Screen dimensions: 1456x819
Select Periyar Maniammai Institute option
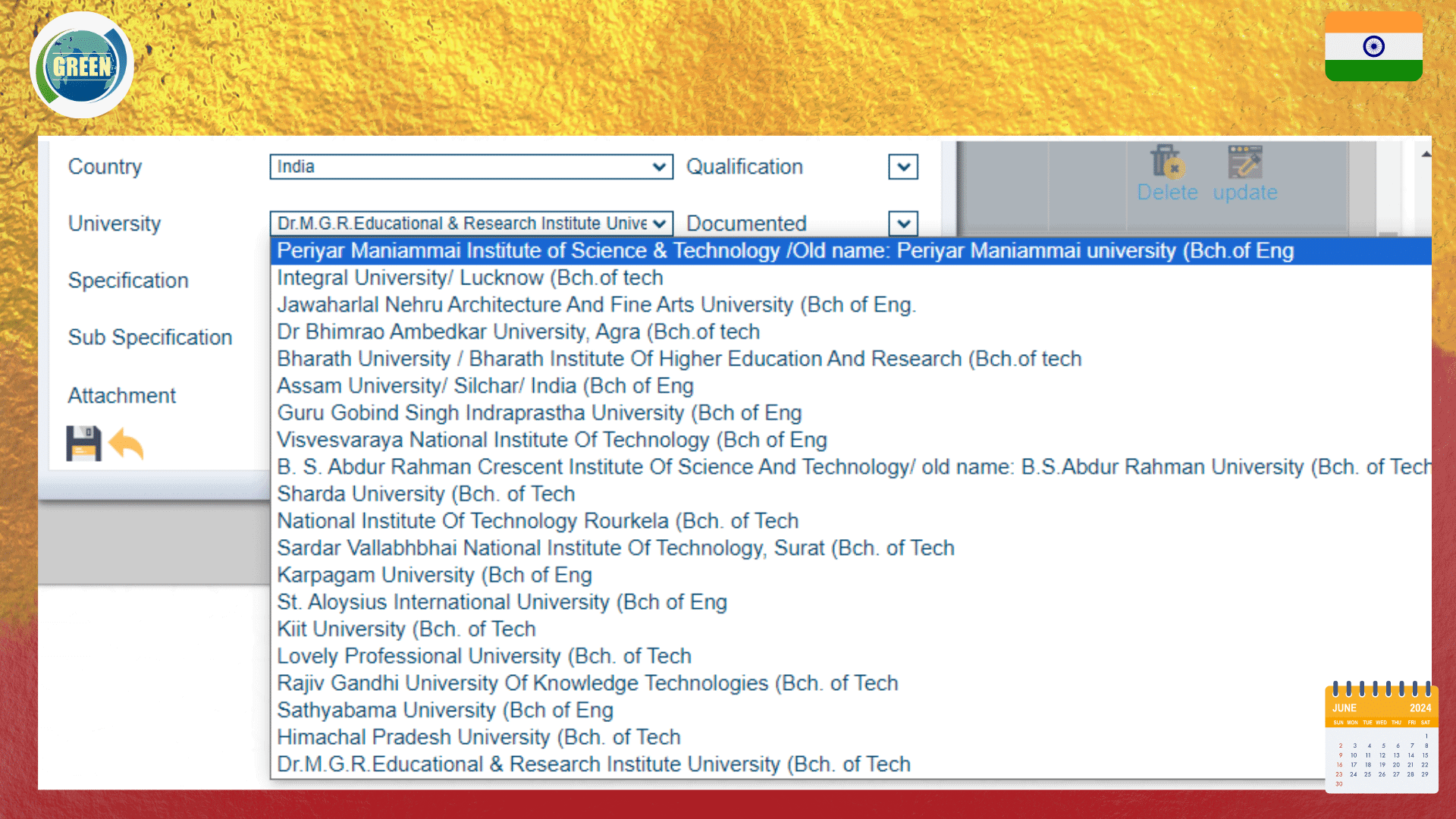point(785,251)
